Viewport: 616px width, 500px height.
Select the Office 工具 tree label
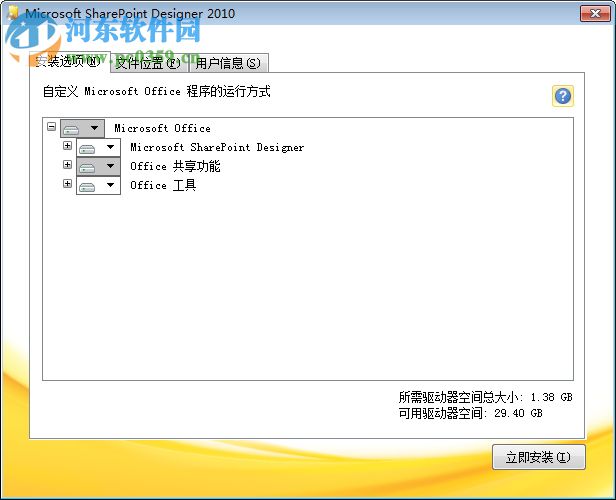click(x=163, y=185)
